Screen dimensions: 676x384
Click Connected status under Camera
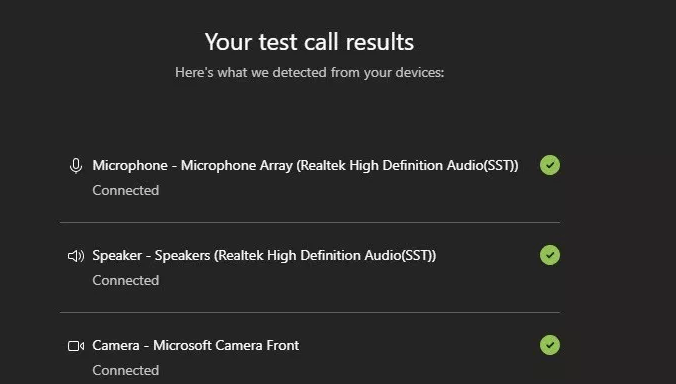click(125, 370)
